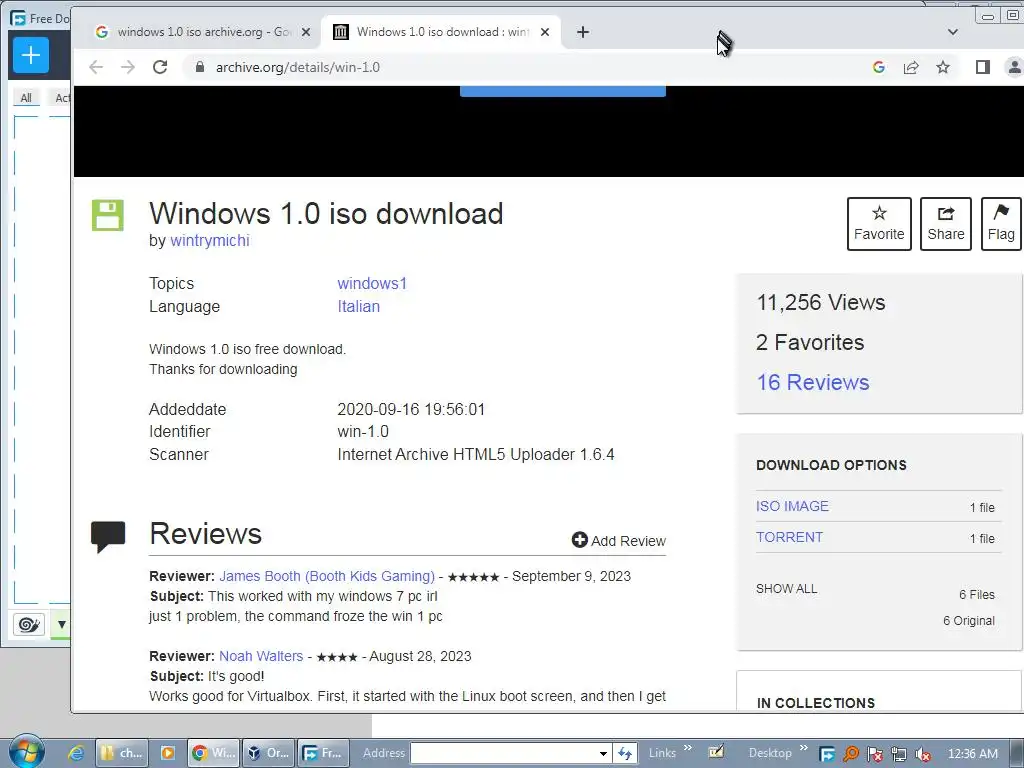Click the Addeddate value 2020-09-16 19:56:01
The height and width of the screenshot is (768, 1024).
(x=411, y=409)
